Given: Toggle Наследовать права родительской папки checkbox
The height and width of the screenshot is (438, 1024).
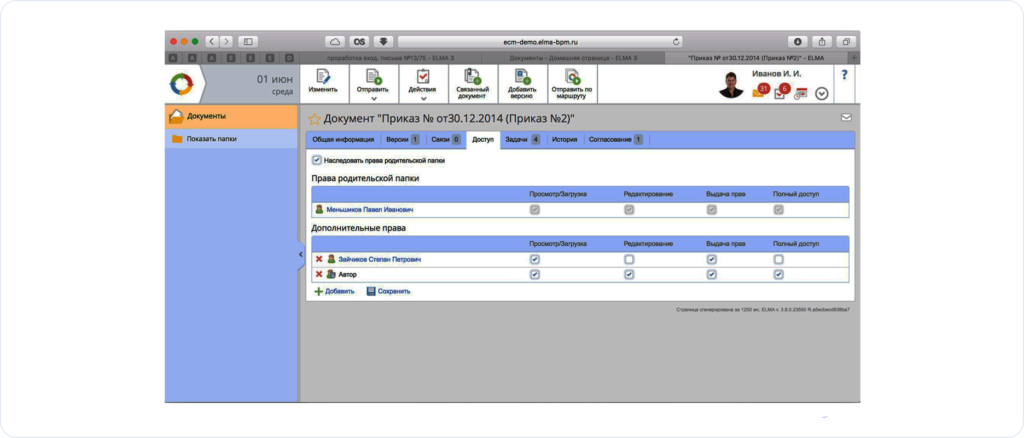Looking at the screenshot, I should pos(317,159).
